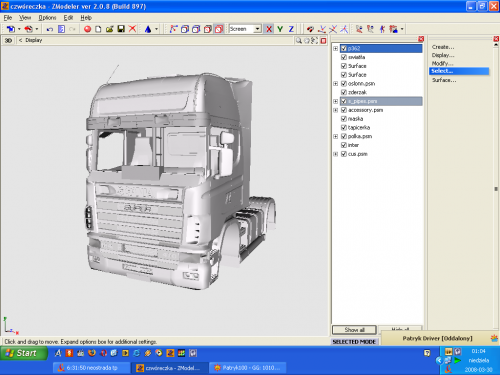Uncheck the accessory.psm checkbox
This screenshot has height=375, width=500.
click(x=344, y=110)
